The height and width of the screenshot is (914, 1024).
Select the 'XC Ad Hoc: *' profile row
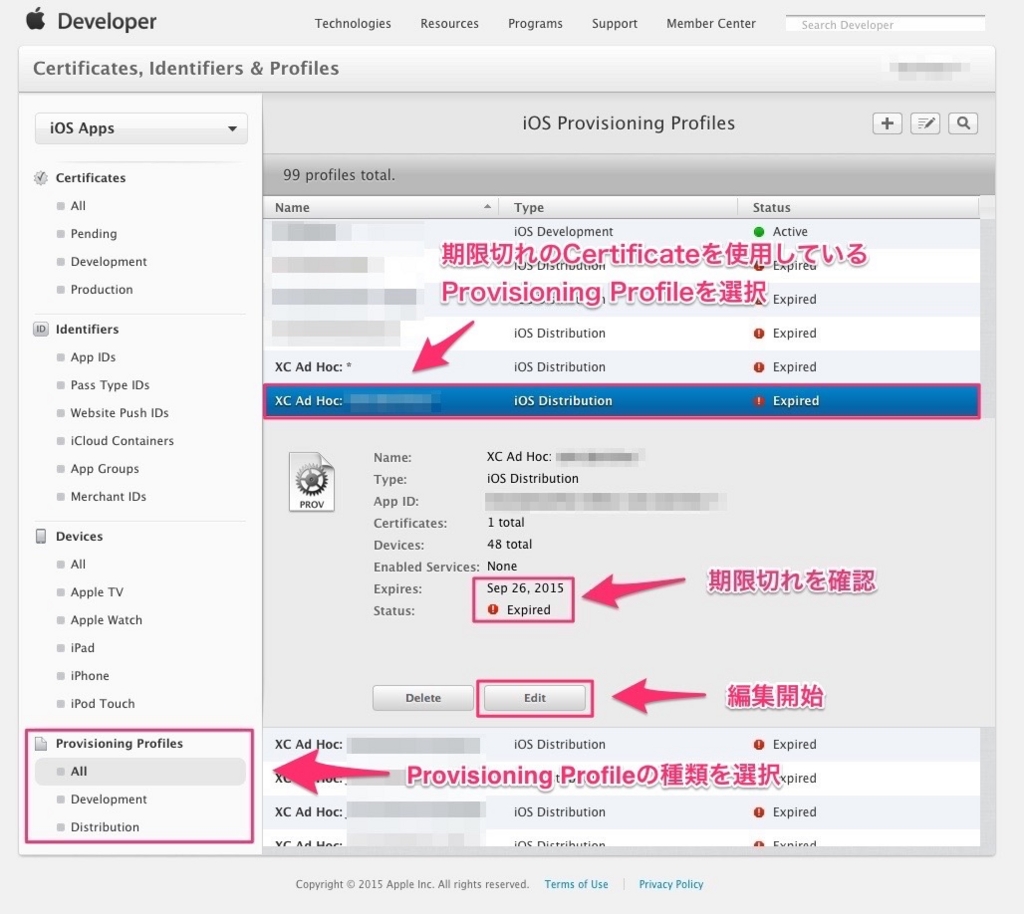tap(621, 367)
